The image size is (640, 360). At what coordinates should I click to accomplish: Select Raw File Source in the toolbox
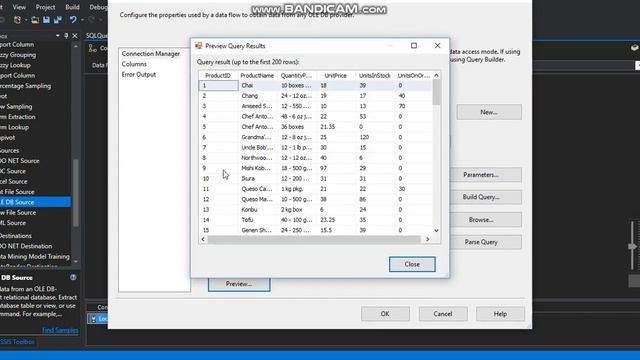click(x=18, y=212)
